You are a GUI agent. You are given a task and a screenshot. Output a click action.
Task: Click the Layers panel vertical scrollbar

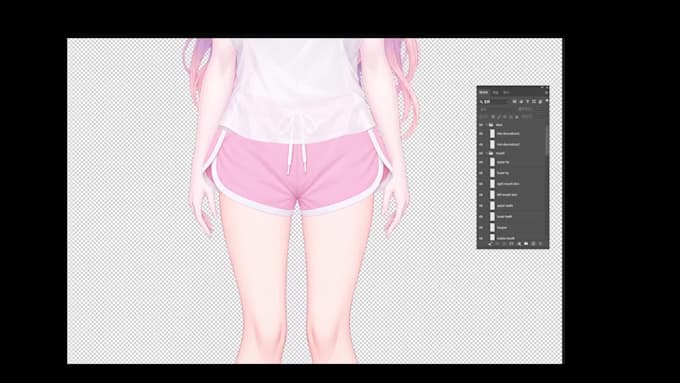(x=547, y=141)
